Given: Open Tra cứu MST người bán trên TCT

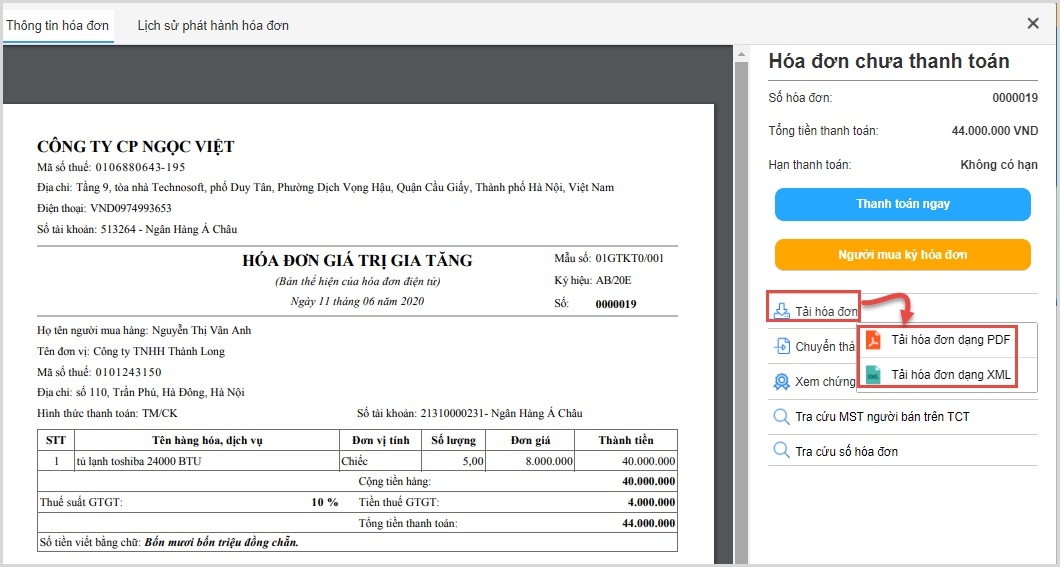Looking at the screenshot, I should [882, 417].
